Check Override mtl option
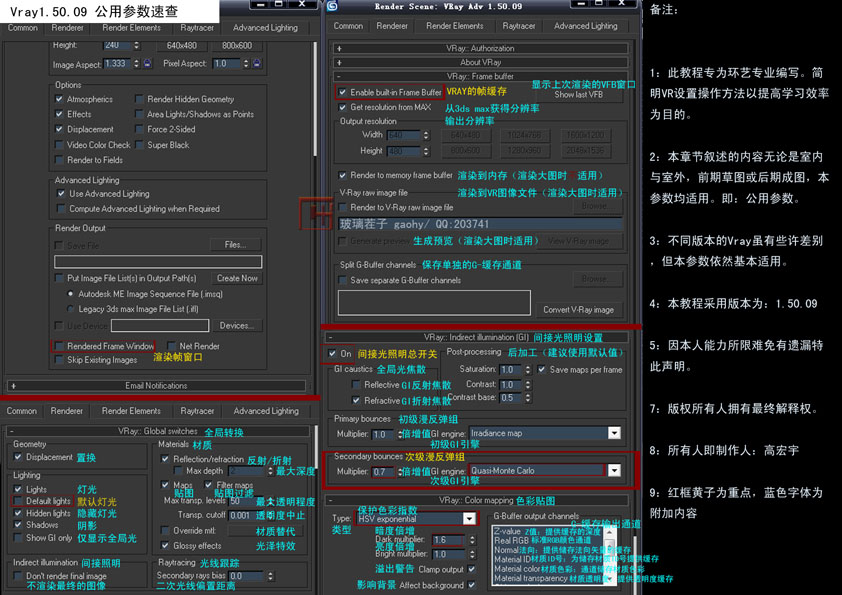Screen dimensions: 842x595 pos(165,531)
